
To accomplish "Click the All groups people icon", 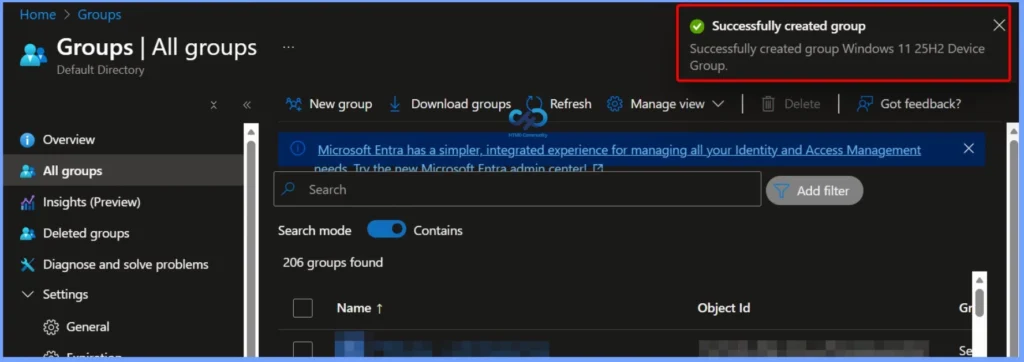I will pyautogui.click(x=27, y=171).
